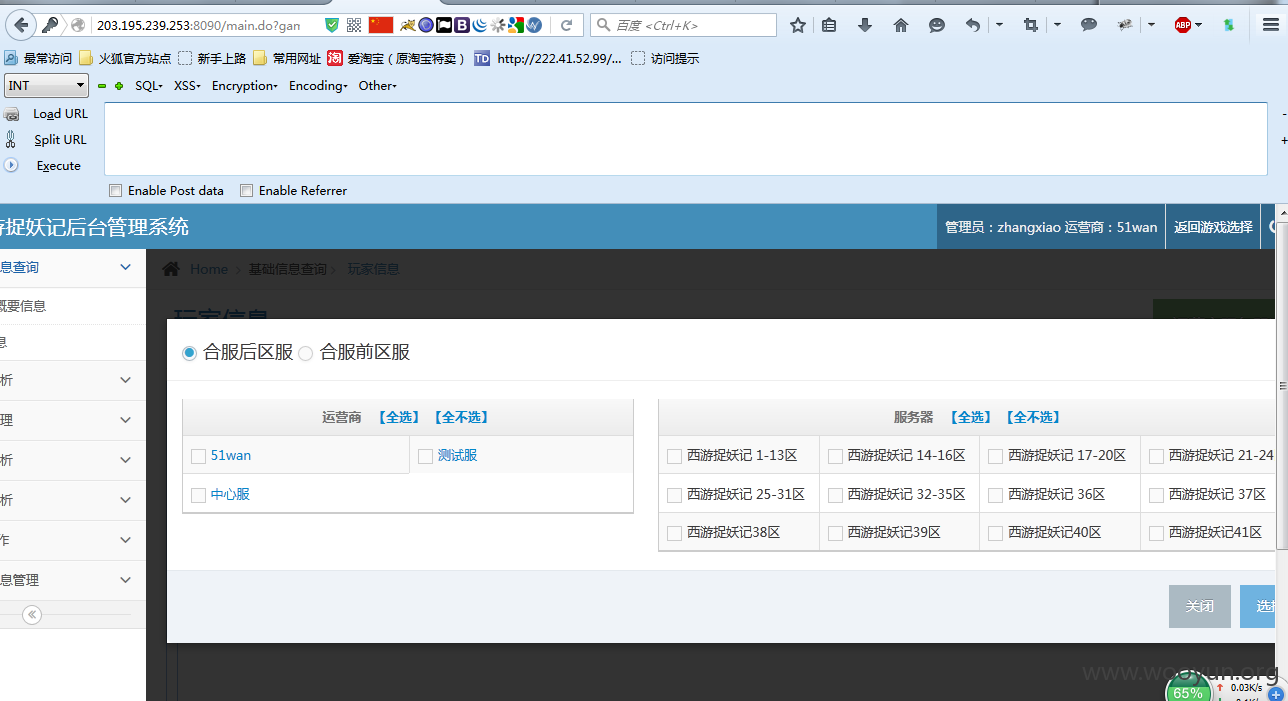This screenshot has width=1288, height=701.
Task: Collapse the sidebar with the double-arrow icon
Action: click(x=32, y=615)
